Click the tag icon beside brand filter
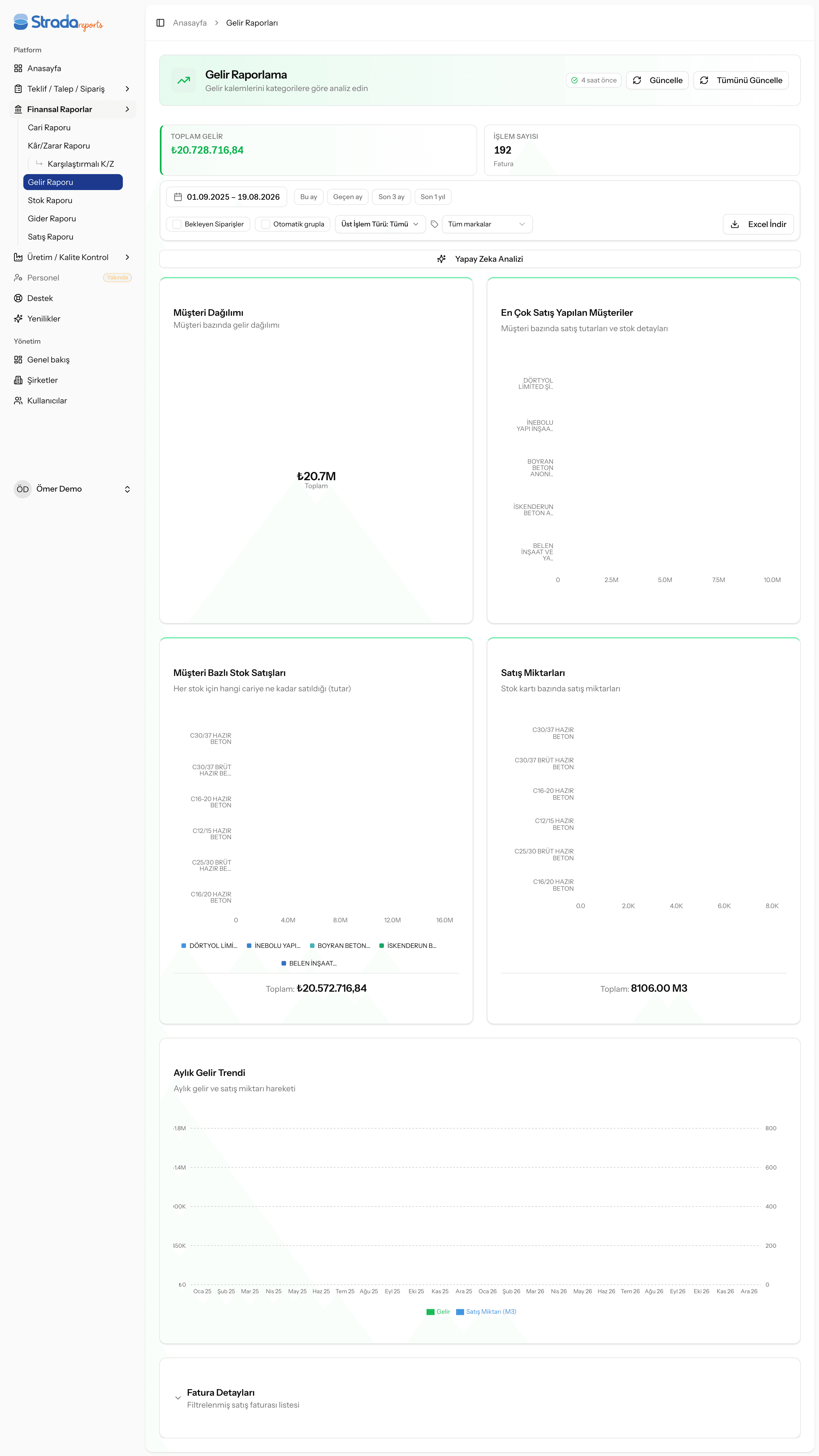 [x=434, y=224]
